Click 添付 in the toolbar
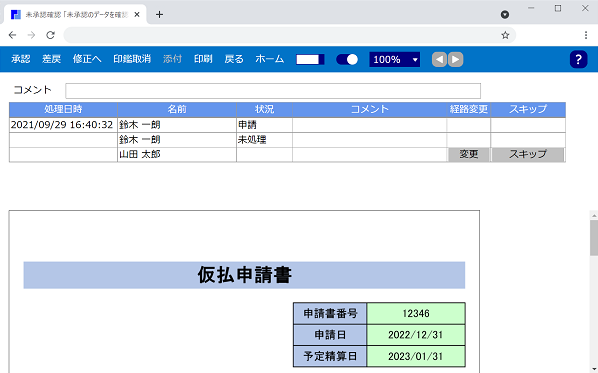 (x=172, y=59)
